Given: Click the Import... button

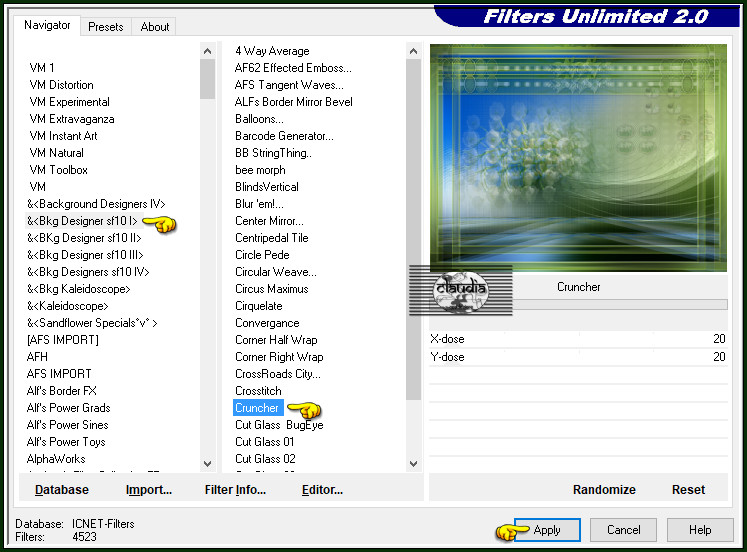Looking at the screenshot, I should click(x=149, y=490).
